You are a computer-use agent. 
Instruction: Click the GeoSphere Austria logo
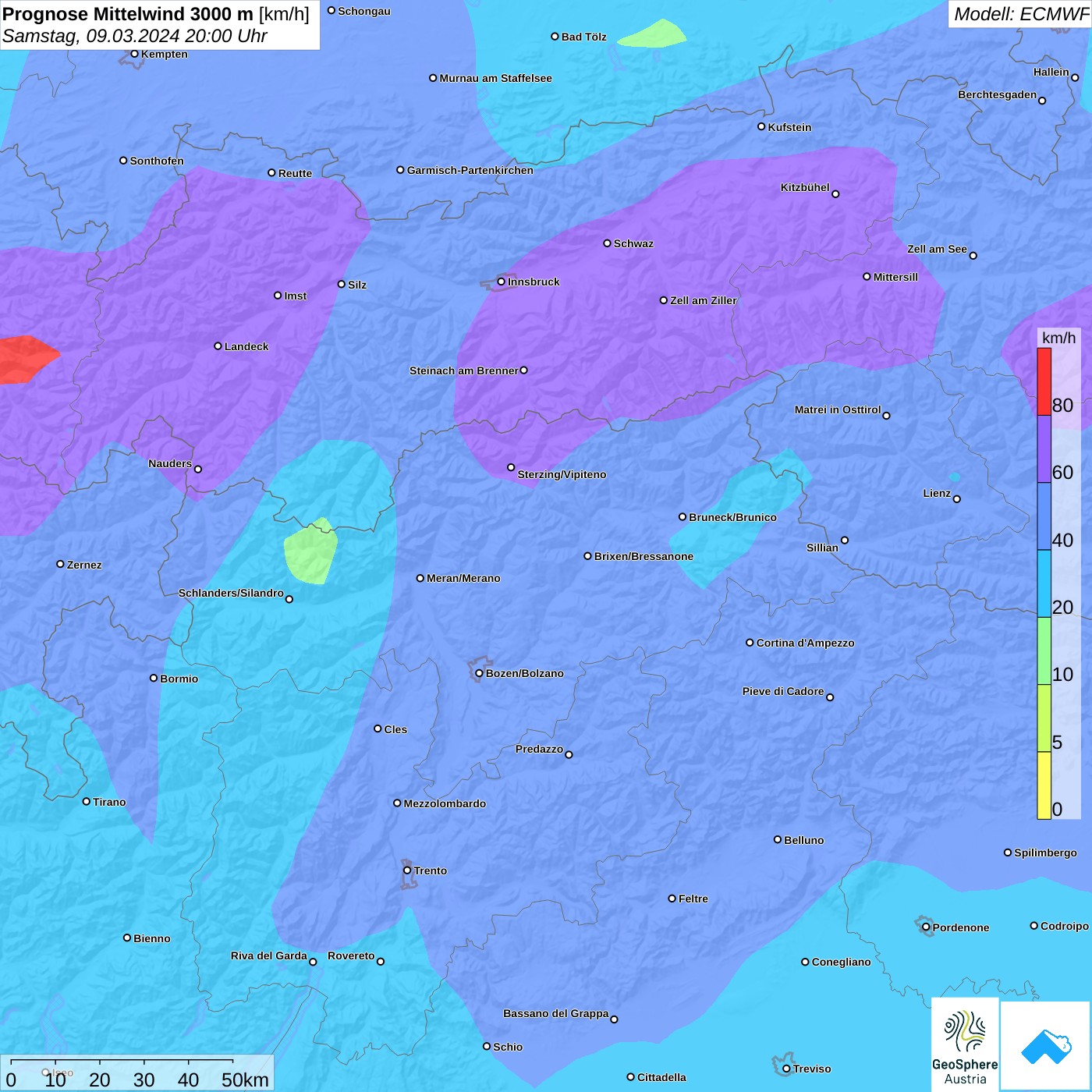pos(965,1044)
